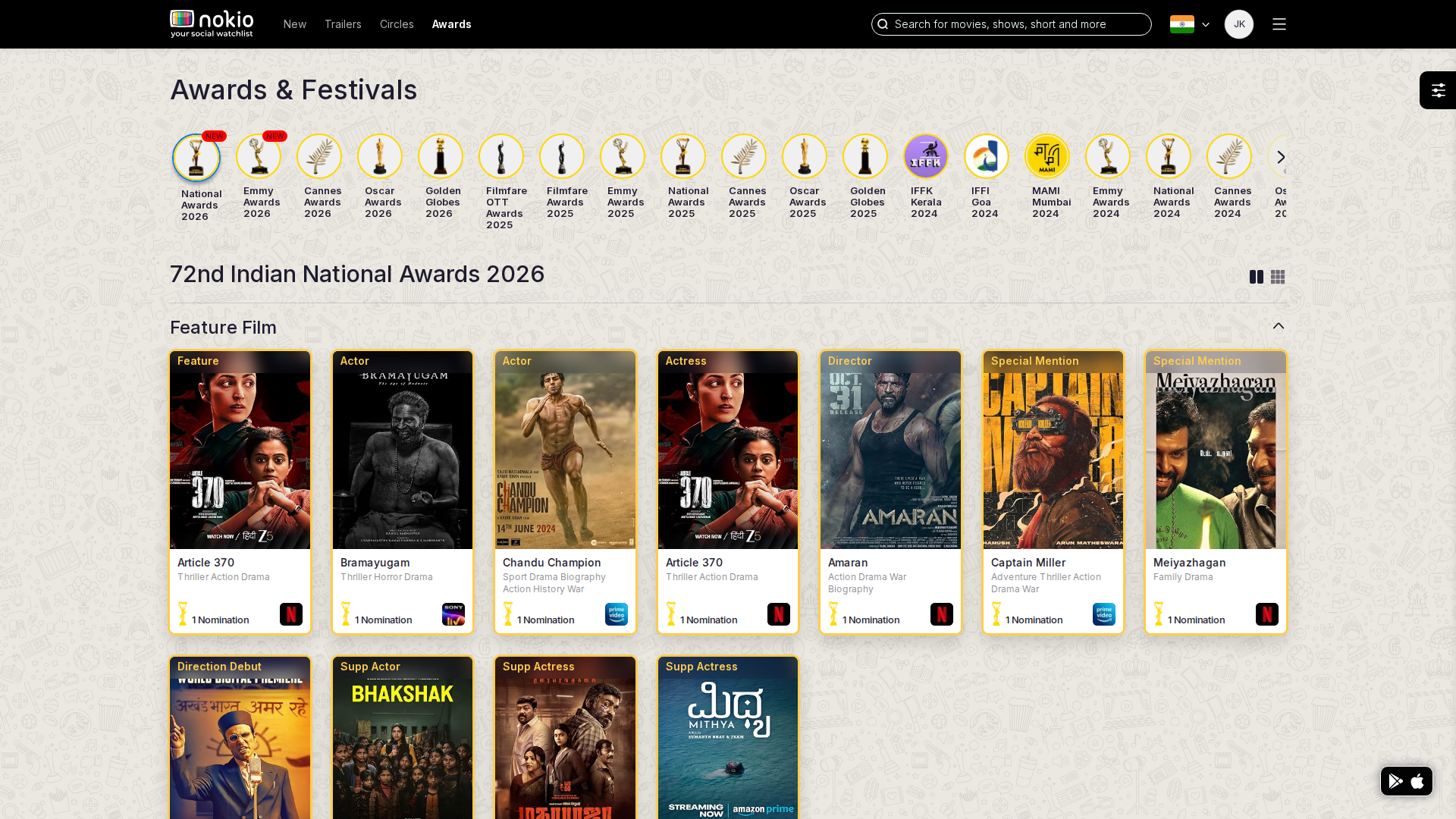Open Bhakshak Supp Actor poster
The height and width of the screenshot is (819, 1456).
tap(403, 738)
